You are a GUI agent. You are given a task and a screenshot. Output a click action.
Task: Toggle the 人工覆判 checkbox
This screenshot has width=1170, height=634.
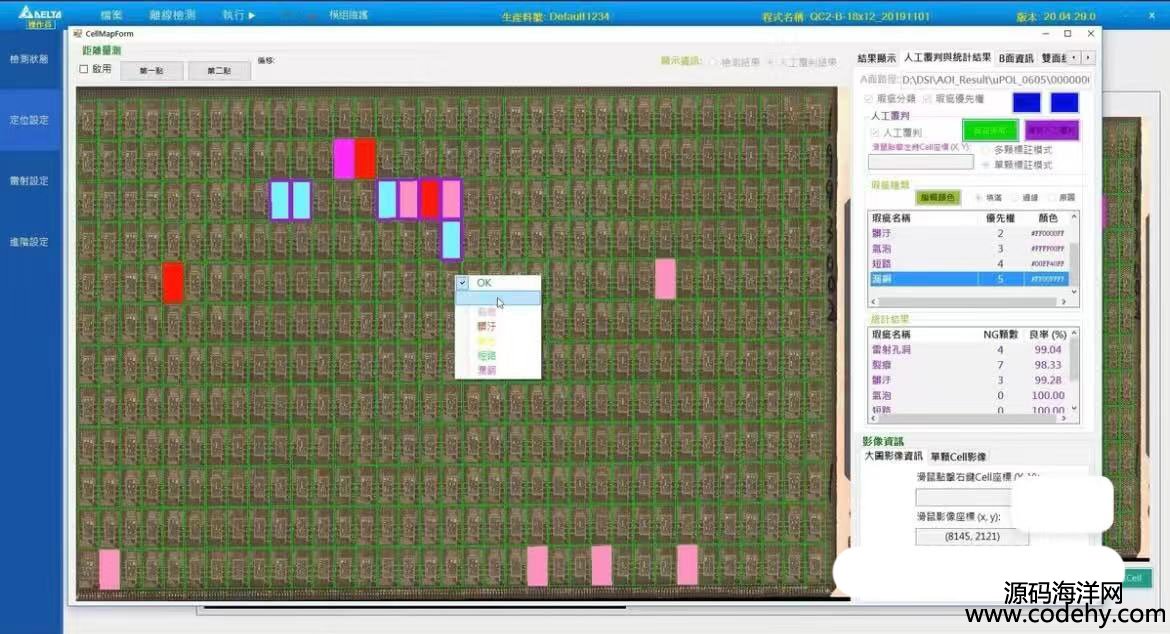[876, 132]
